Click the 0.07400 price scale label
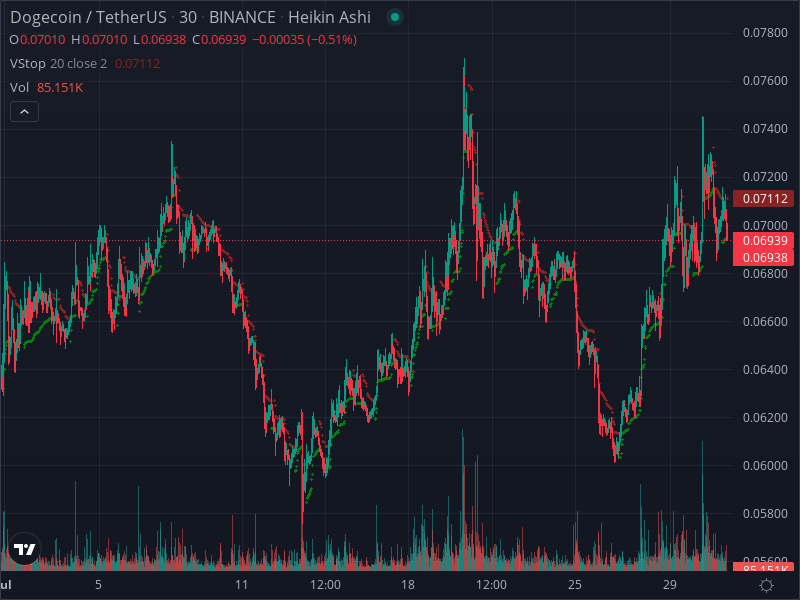Screen dimensions: 800x600 click(x=765, y=129)
